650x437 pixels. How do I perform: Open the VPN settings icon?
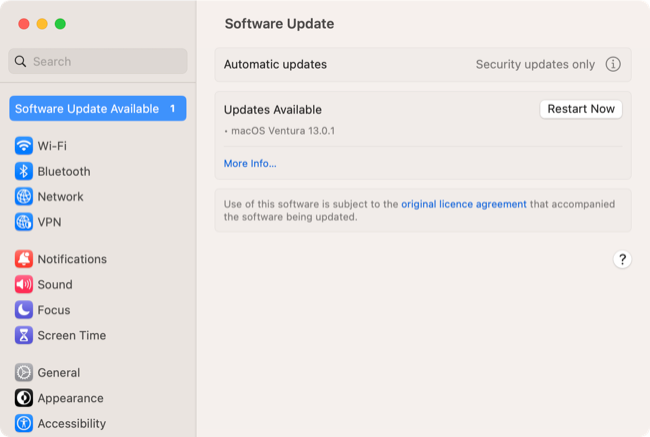pyautogui.click(x=24, y=222)
